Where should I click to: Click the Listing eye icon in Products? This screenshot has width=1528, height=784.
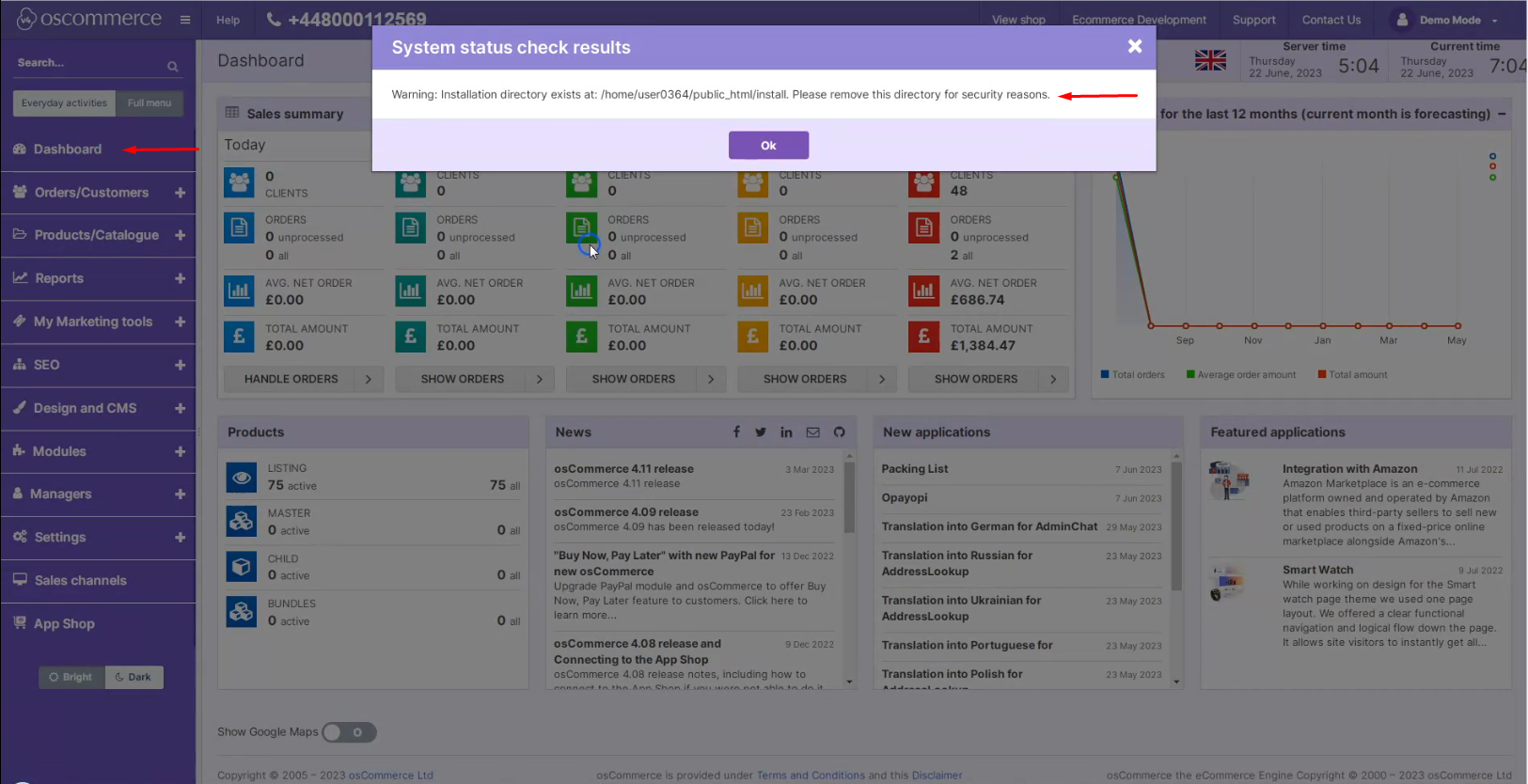point(242,478)
